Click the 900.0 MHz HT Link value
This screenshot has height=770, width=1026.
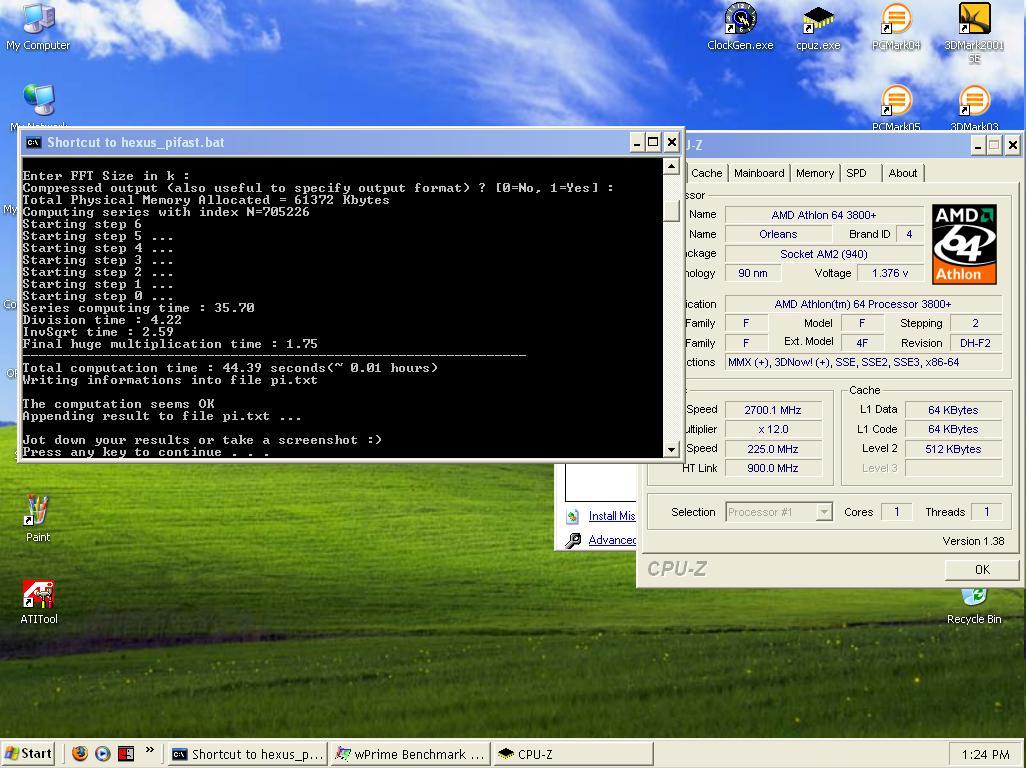[x=773, y=468]
